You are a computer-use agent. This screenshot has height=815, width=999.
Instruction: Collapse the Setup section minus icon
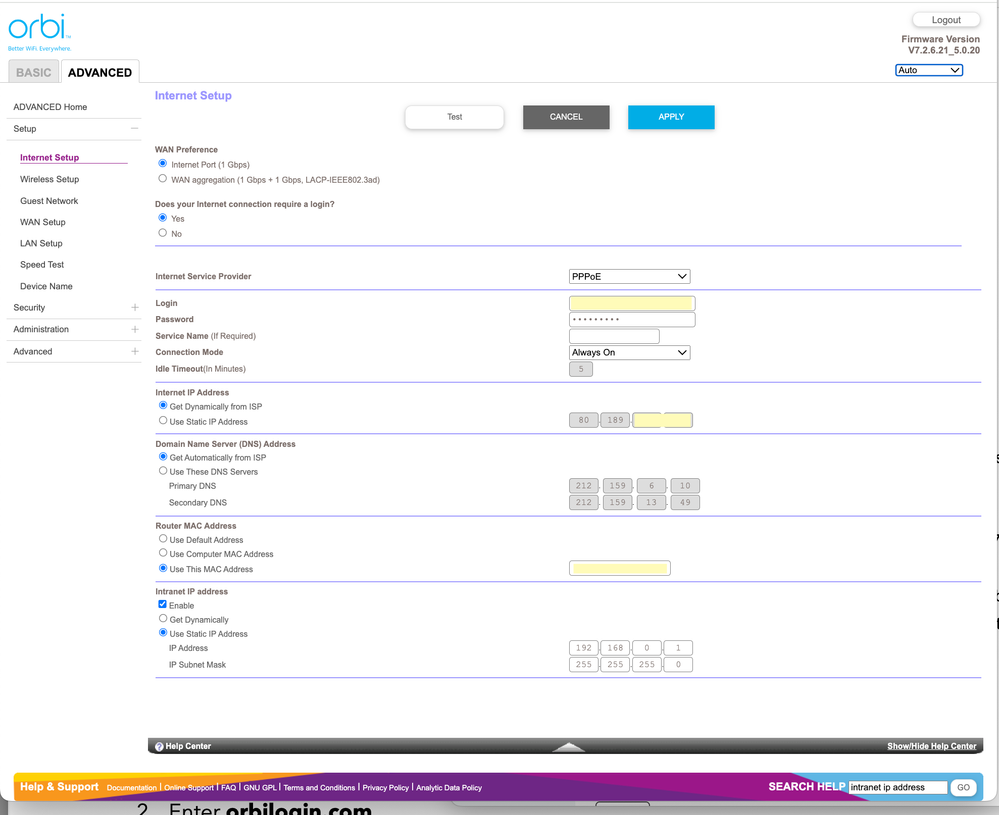tap(134, 129)
